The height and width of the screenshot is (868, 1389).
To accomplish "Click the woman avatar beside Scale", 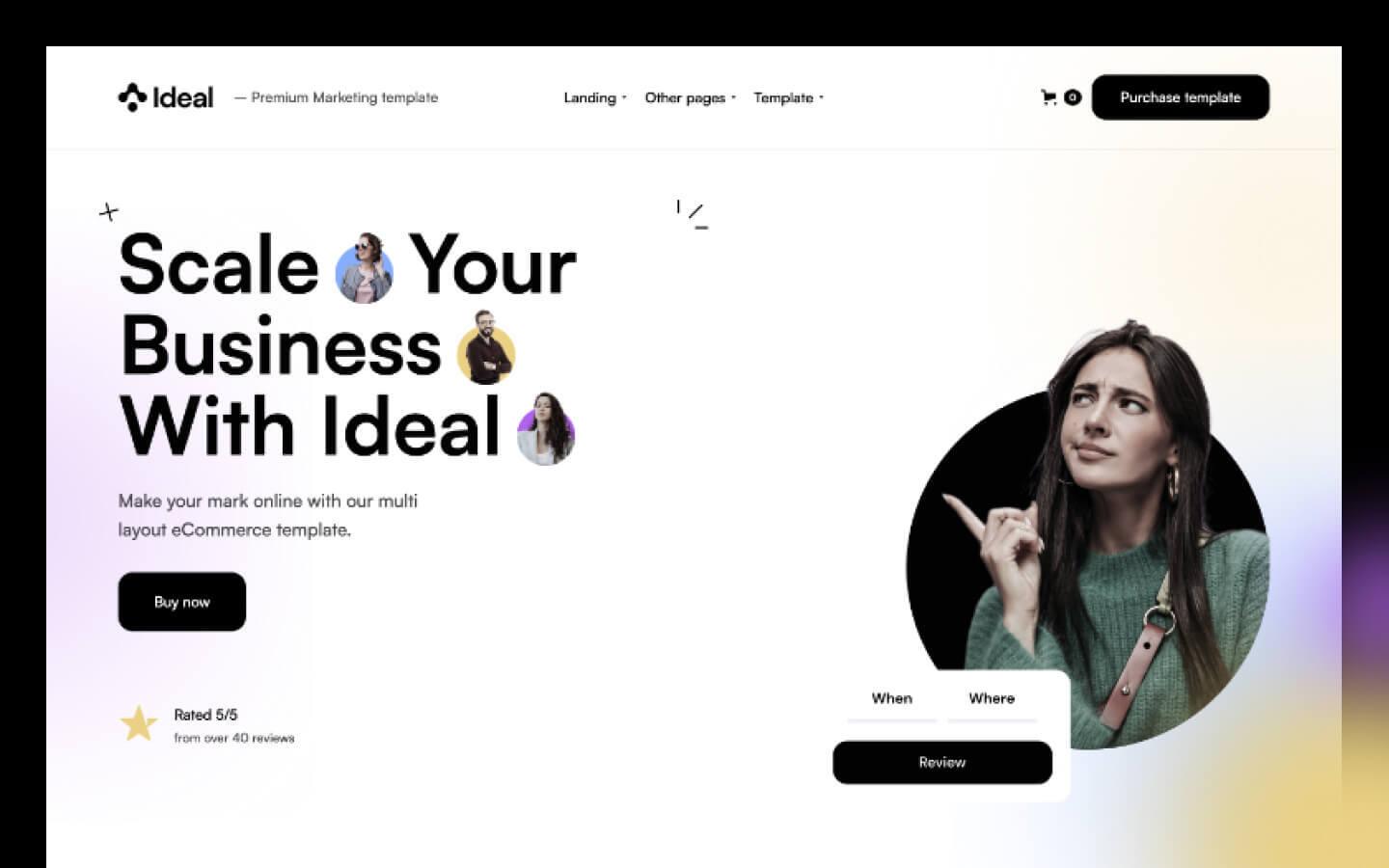I will 365,268.
